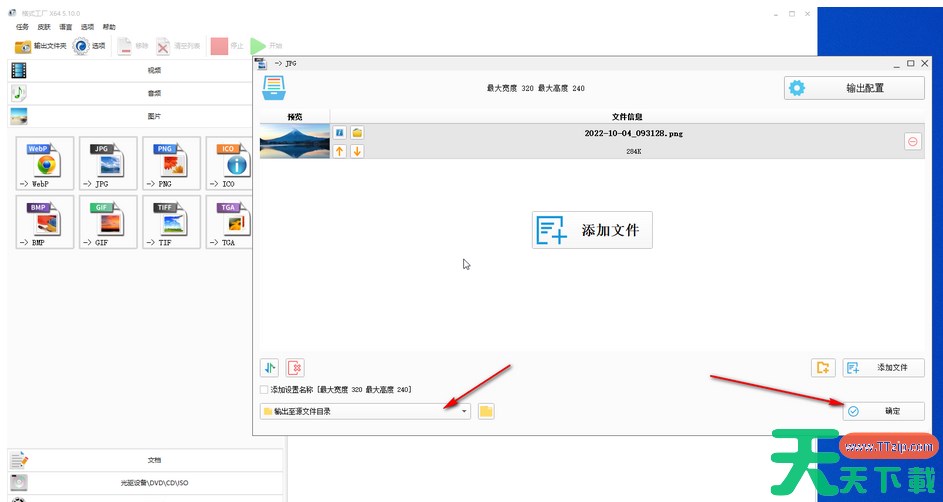Move the file down with orange arrow
This screenshot has height=502, width=943.
pyautogui.click(x=357, y=151)
